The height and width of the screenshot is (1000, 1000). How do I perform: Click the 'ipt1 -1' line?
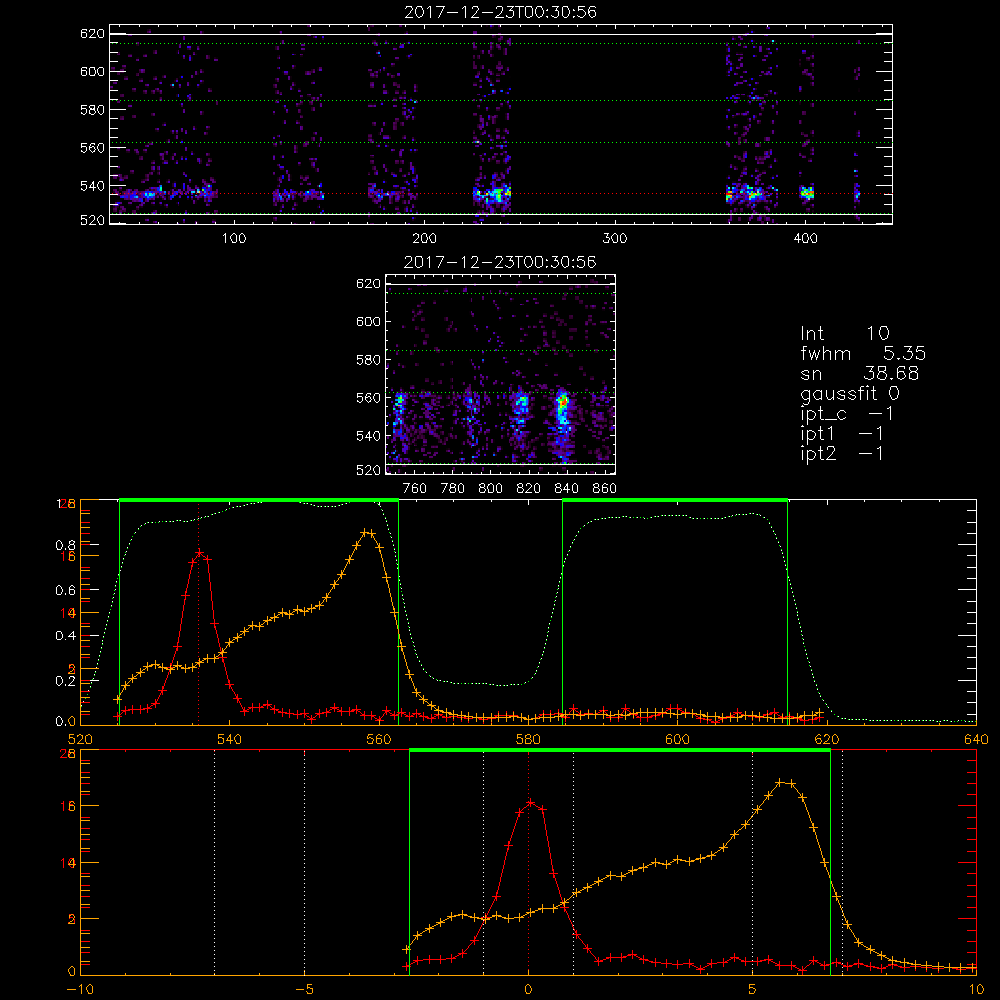pos(842,433)
